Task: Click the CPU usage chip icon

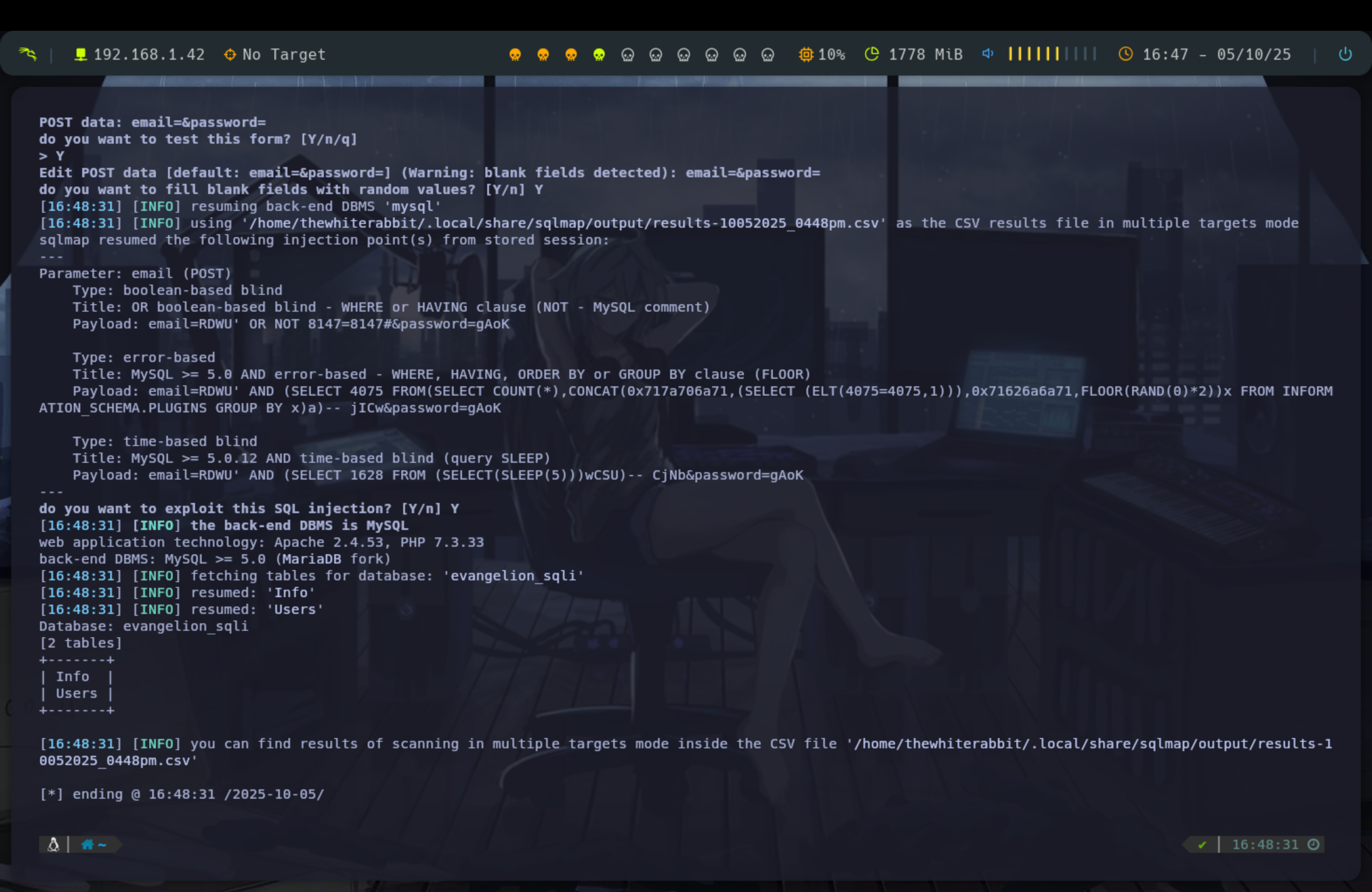Action: click(x=806, y=54)
